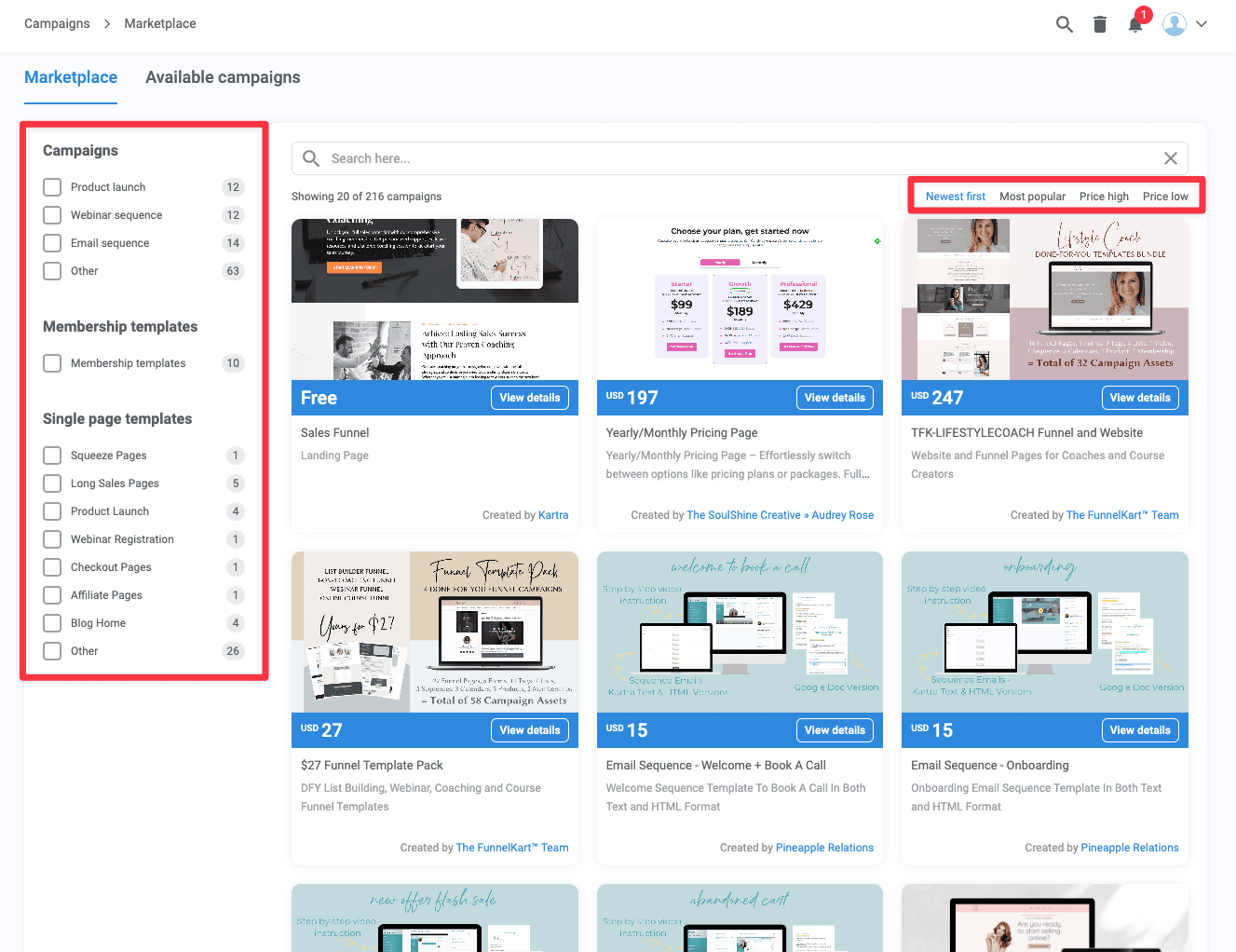Select the Membership templates checkbox
This screenshot has width=1236, height=952.
pos(52,363)
